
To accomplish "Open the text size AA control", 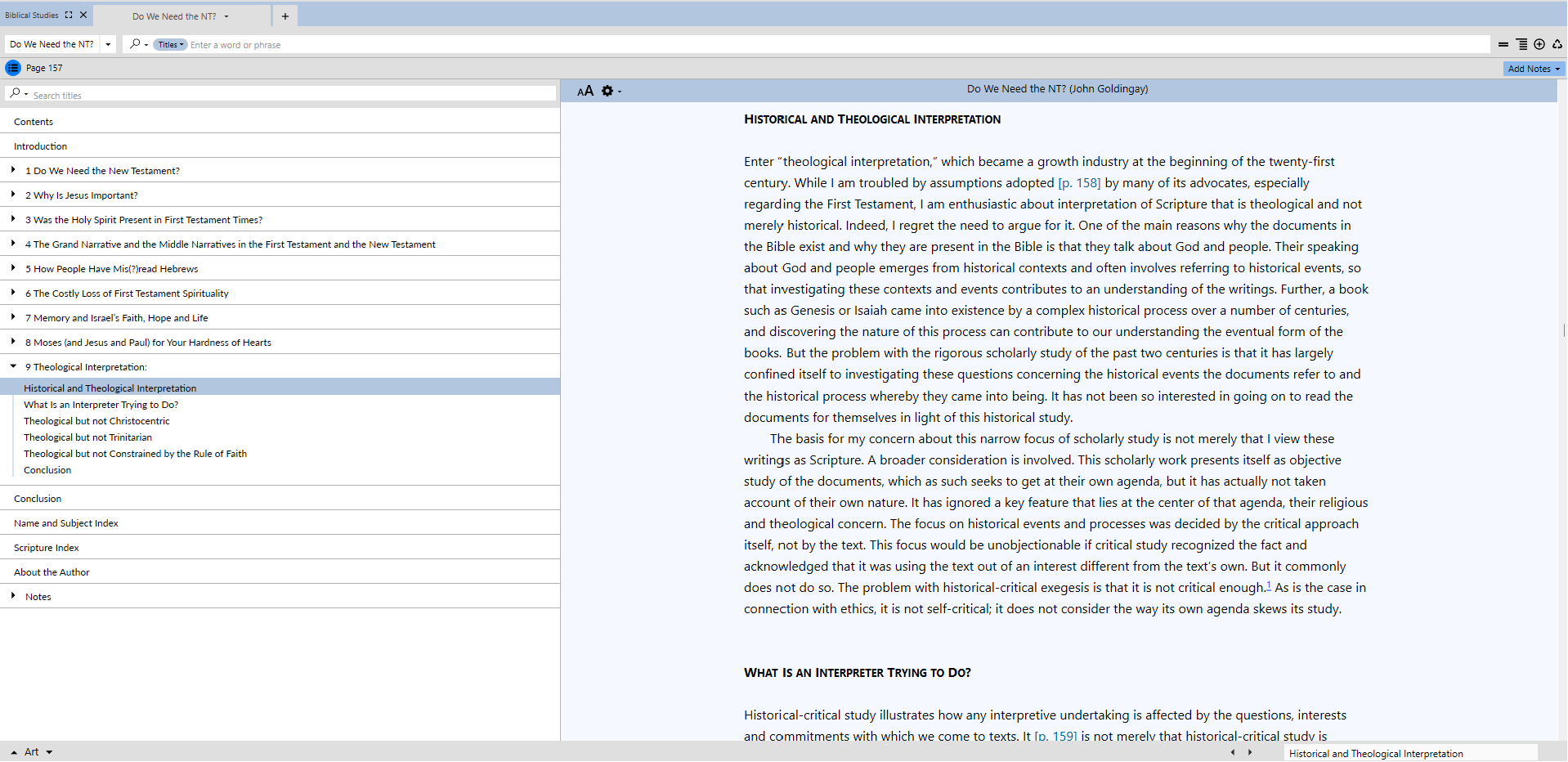I will (585, 91).
